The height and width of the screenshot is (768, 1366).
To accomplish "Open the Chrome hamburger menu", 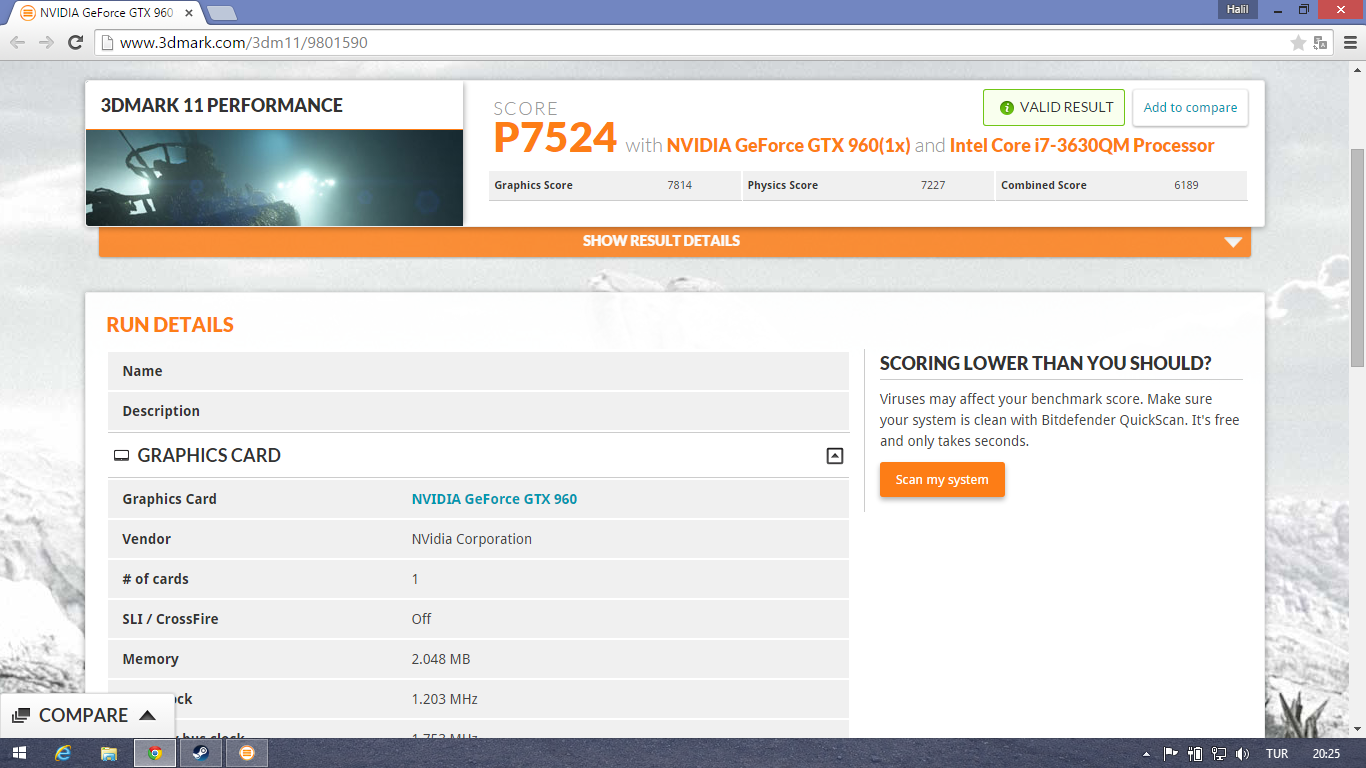I will 1349,43.
